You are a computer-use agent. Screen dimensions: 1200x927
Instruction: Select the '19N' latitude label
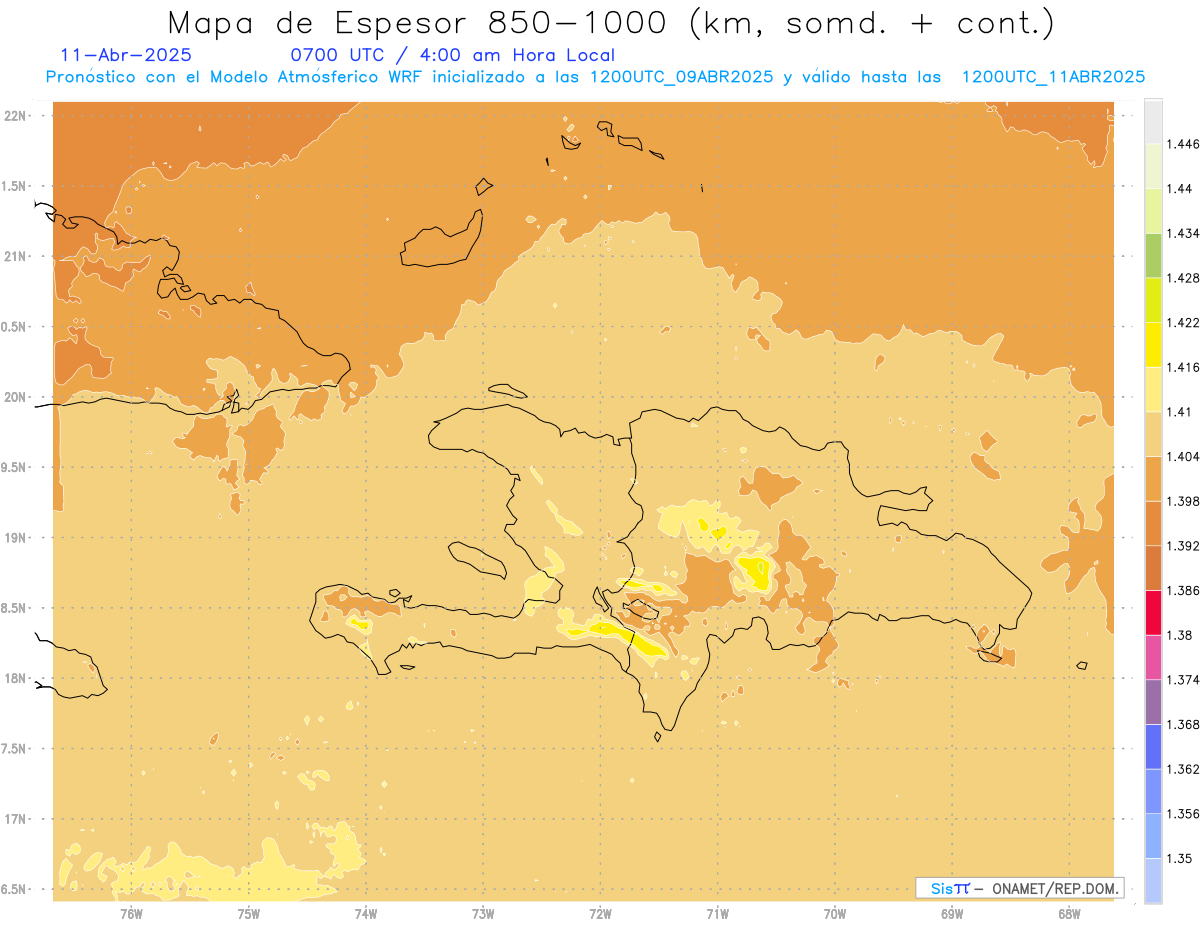17,538
